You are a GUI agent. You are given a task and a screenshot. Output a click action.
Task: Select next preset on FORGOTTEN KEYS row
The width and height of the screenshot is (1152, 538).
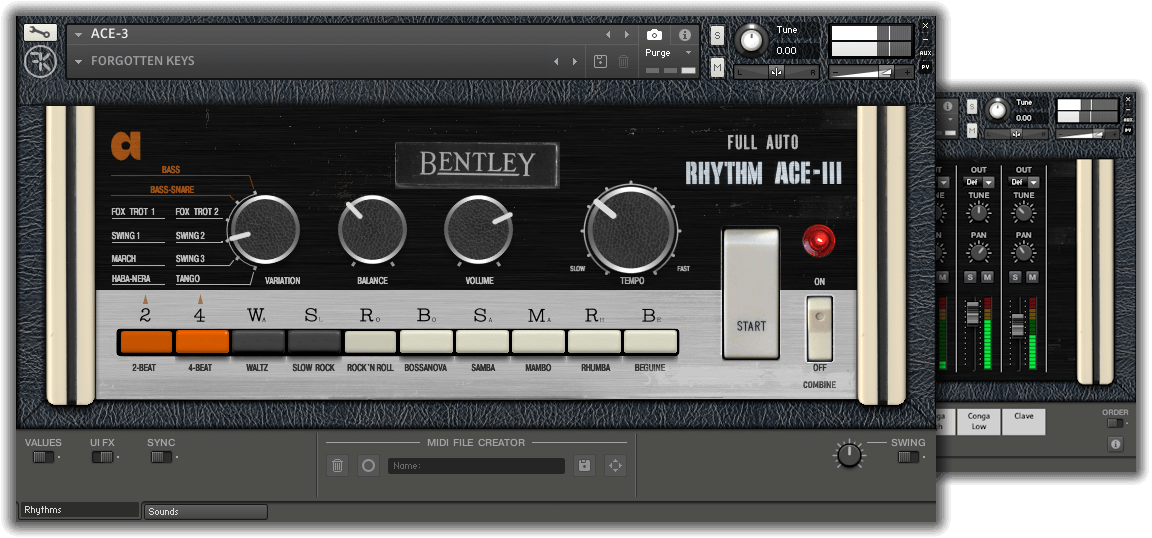point(575,62)
